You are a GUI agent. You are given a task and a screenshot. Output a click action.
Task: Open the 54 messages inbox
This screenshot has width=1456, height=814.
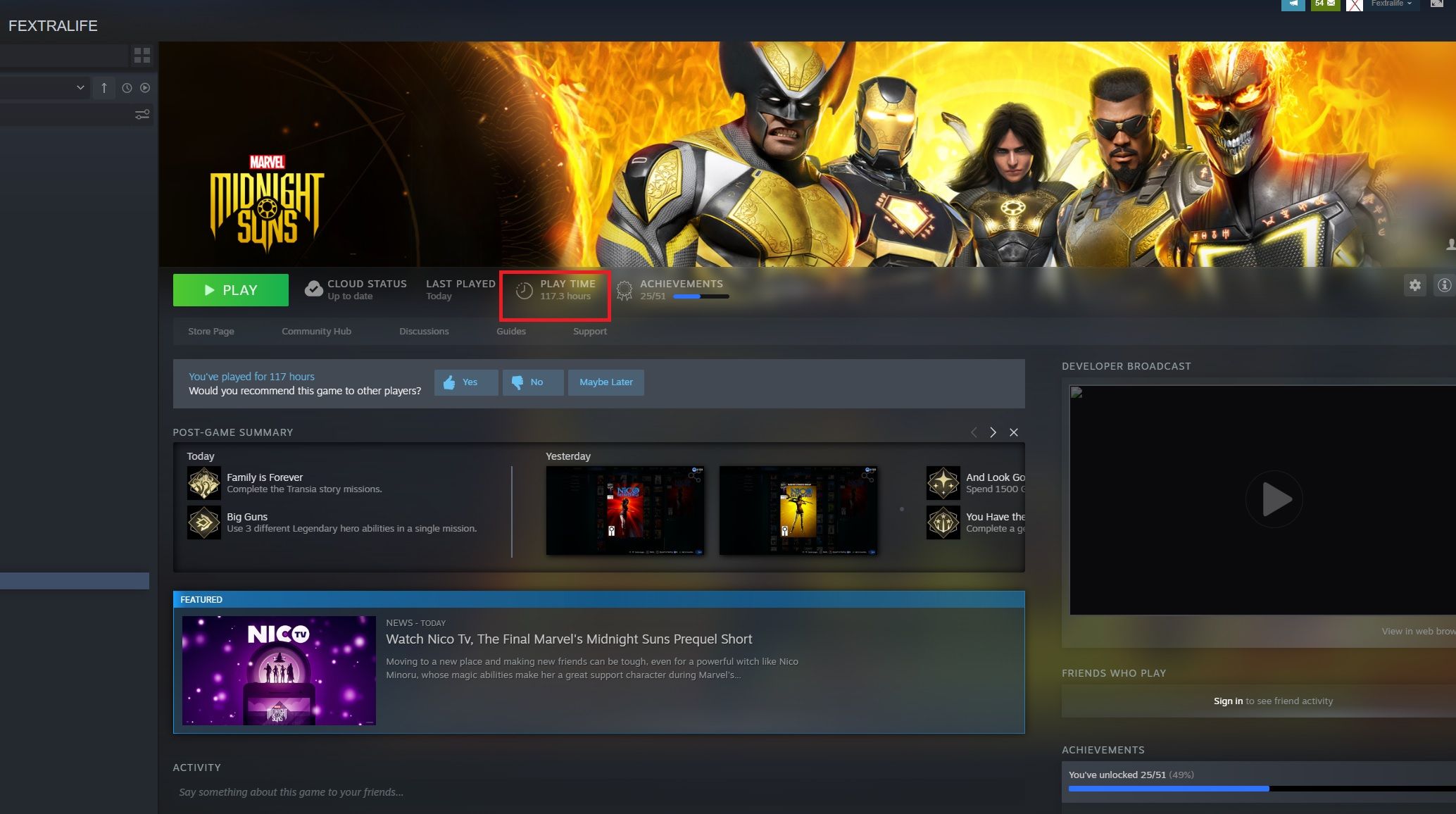tap(1325, 4)
